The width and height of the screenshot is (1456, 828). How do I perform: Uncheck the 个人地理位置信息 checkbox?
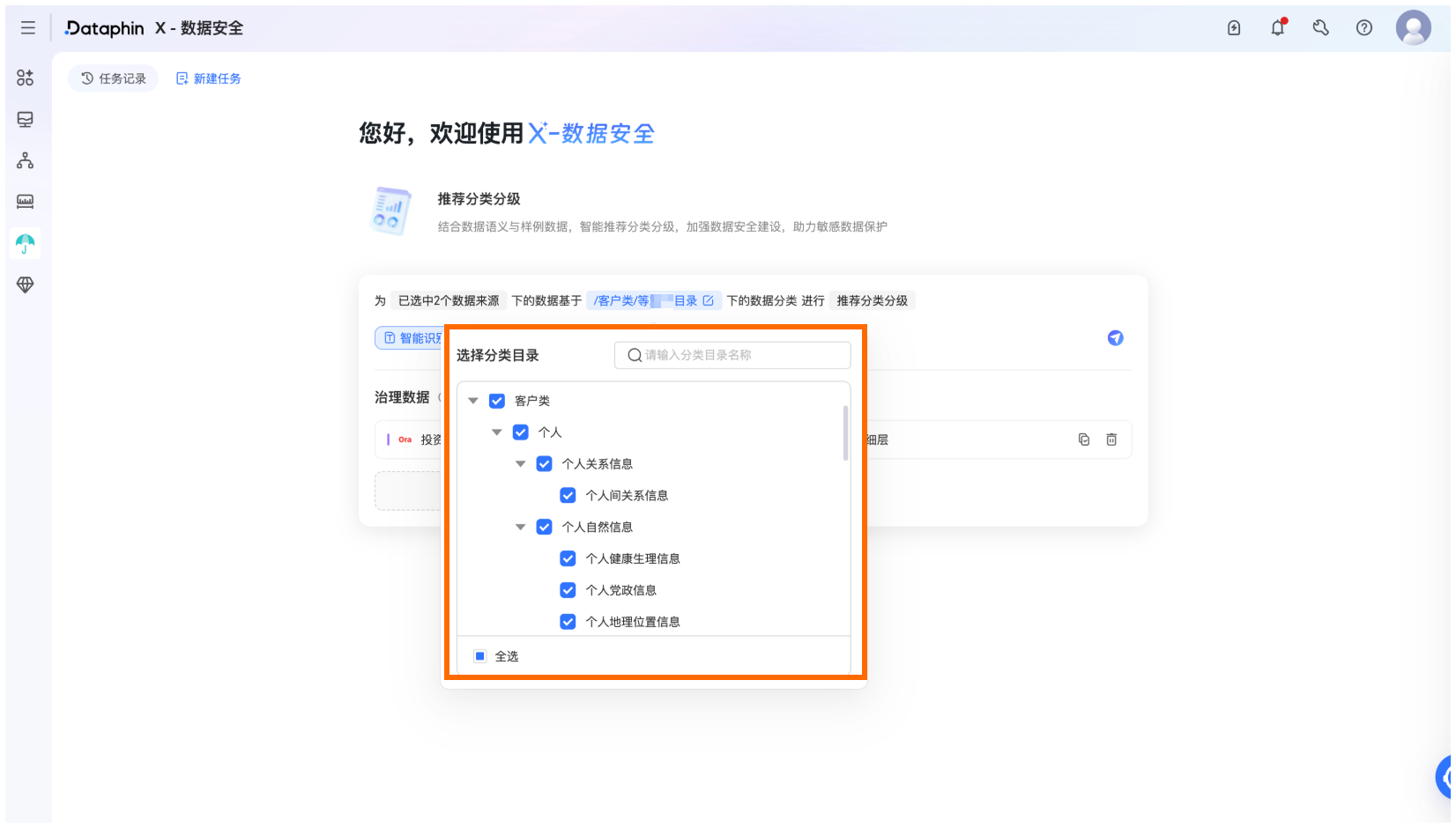tap(568, 622)
